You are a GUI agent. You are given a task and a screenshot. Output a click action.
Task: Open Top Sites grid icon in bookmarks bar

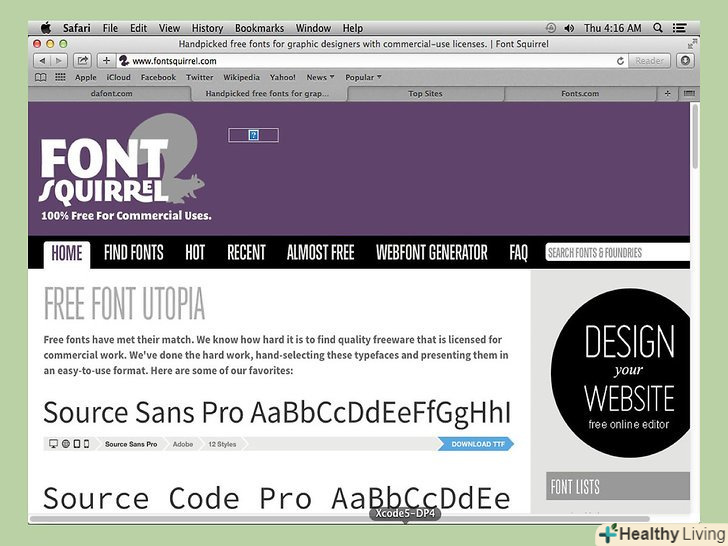(60, 77)
